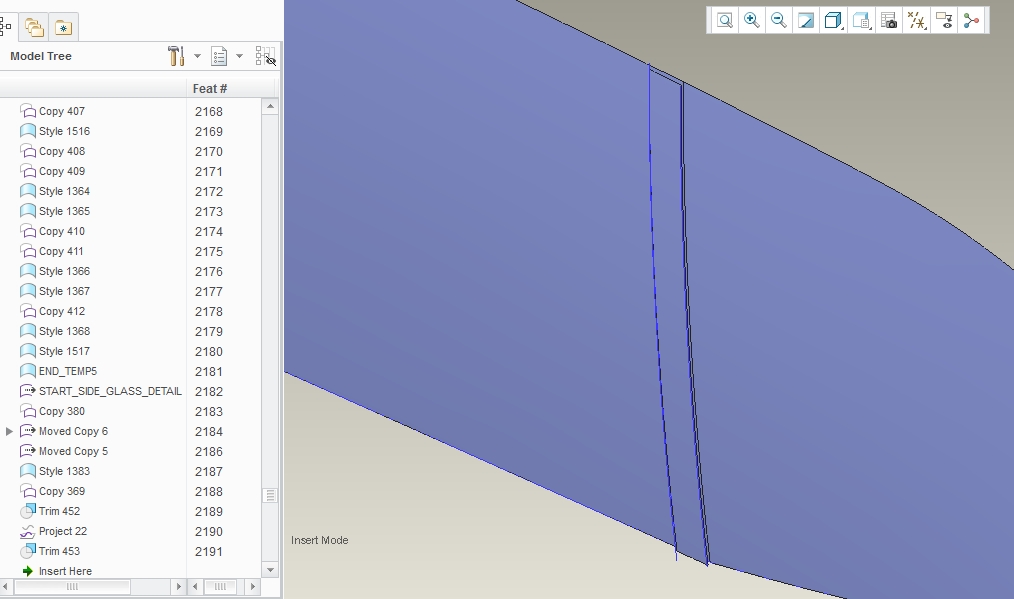This screenshot has height=599, width=1014.
Task: Toggle the tree columns hide icon
Action: pos(266,56)
